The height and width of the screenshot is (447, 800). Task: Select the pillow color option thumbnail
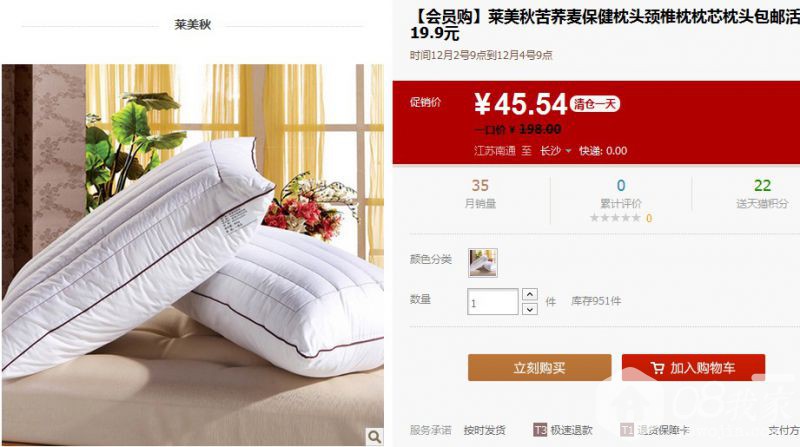(x=483, y=263)
